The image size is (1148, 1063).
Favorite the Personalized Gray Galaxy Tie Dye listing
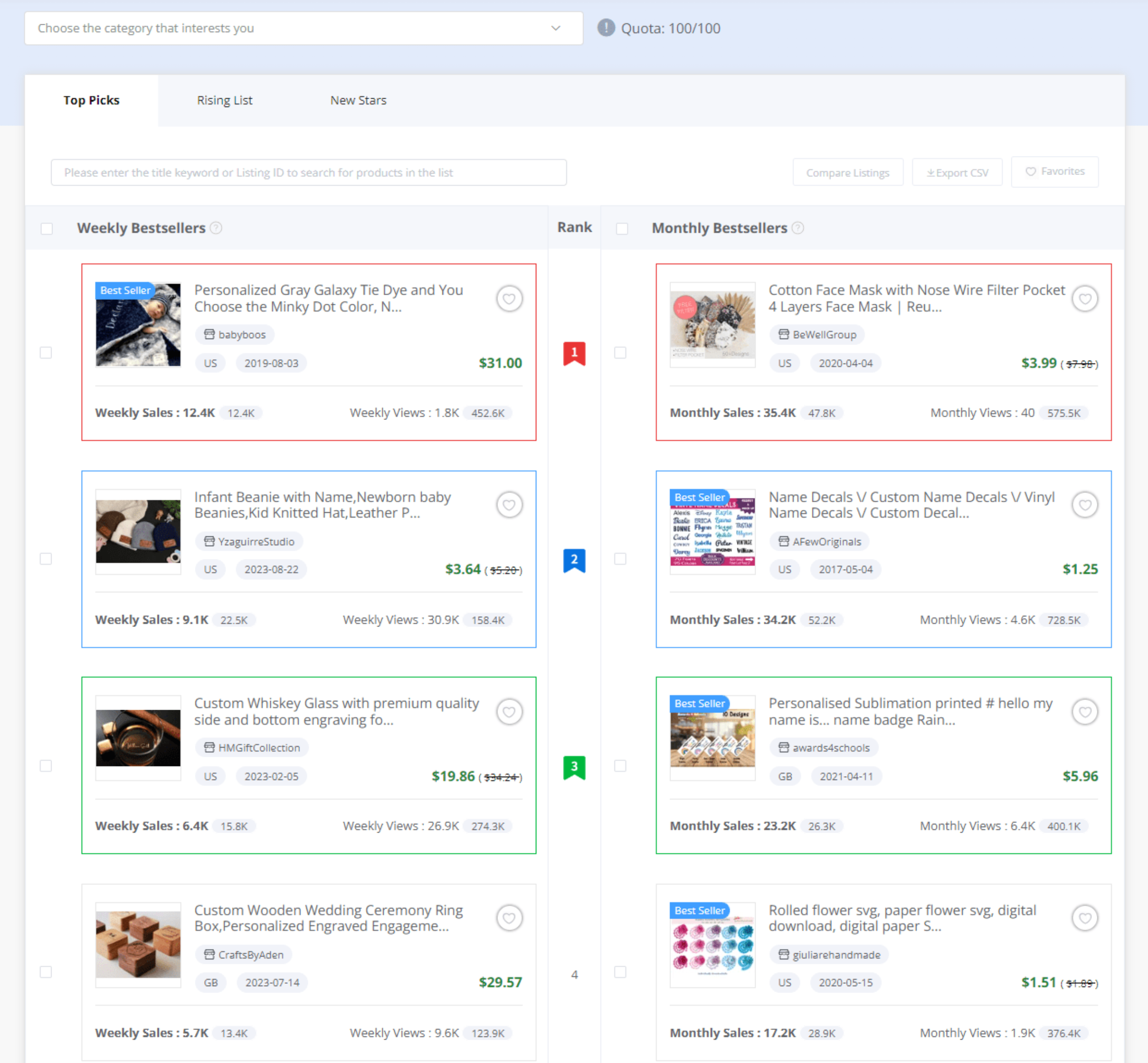509,298
